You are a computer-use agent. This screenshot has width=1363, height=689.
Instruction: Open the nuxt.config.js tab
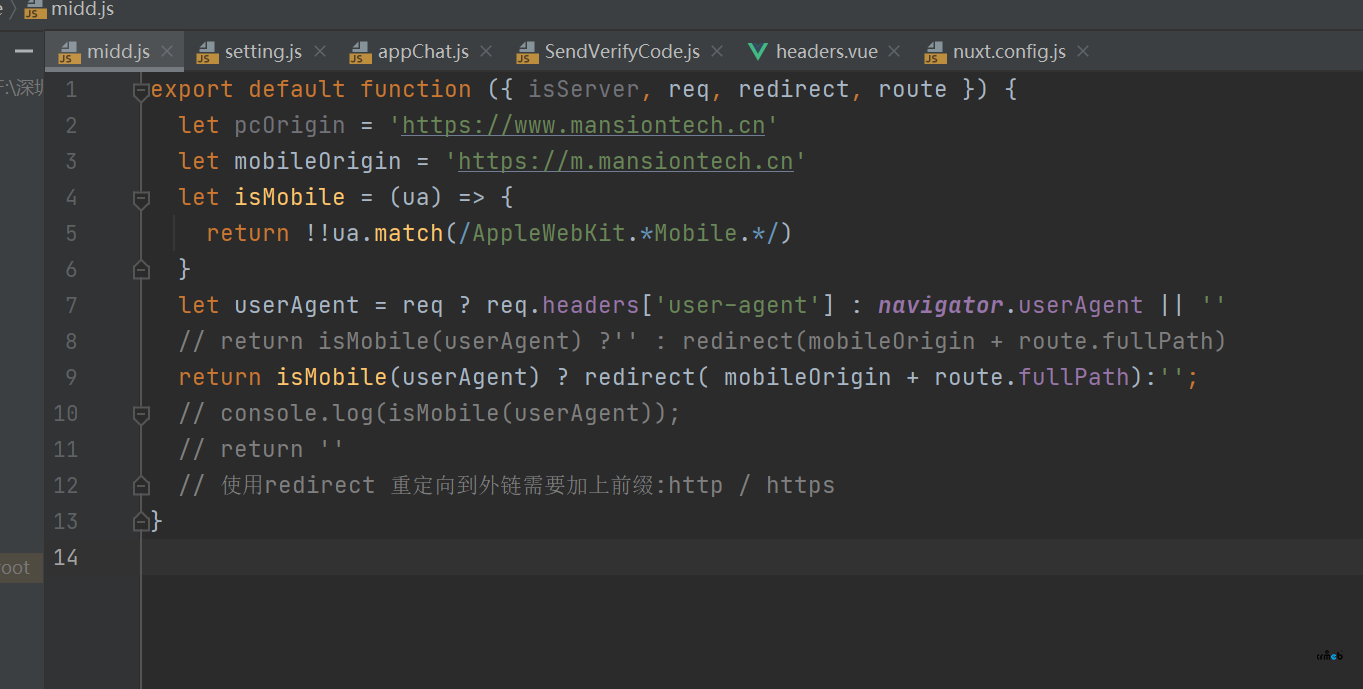pyautogui.click(x=1008, y=51)
